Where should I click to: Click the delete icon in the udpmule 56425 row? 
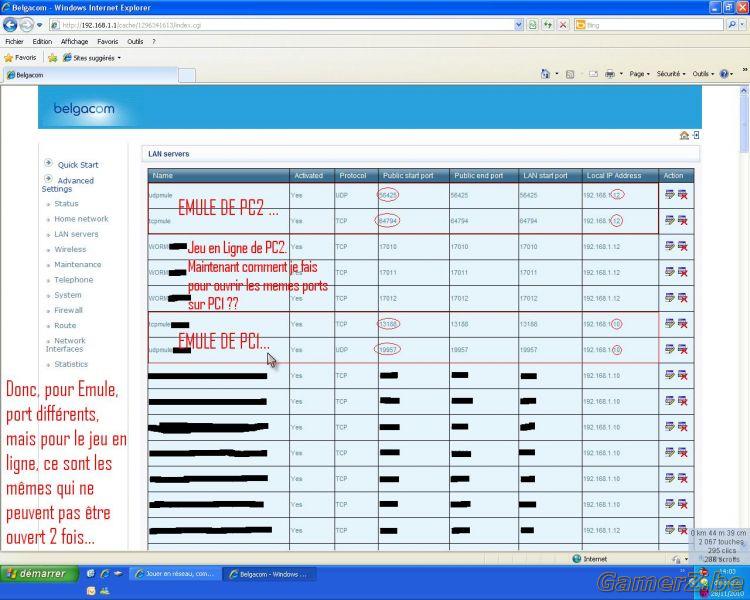[x=683, y=194]
